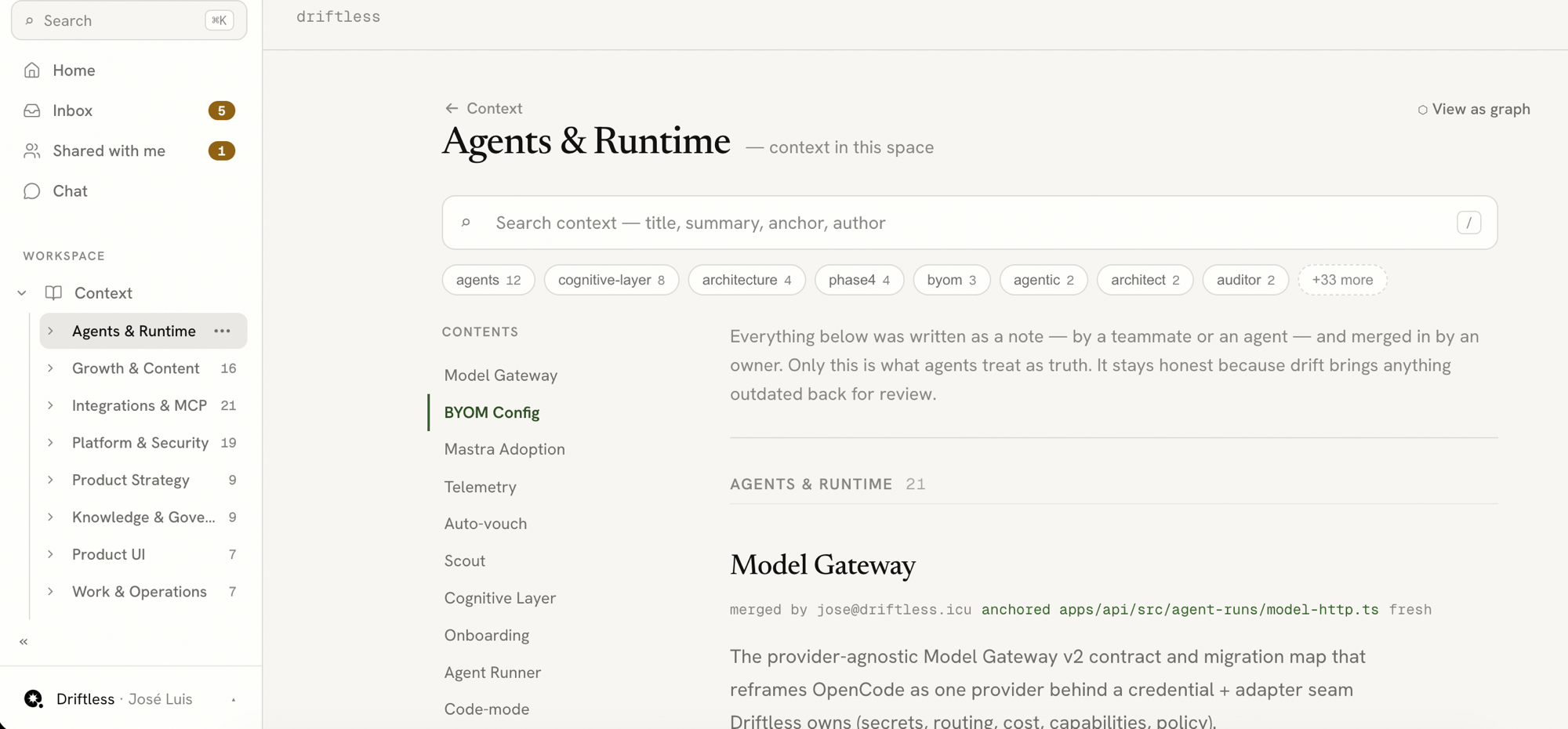Toggle the auditor 2 tag filter
This screenshot has height=729, width=1568.
[x=1246, y=280]
